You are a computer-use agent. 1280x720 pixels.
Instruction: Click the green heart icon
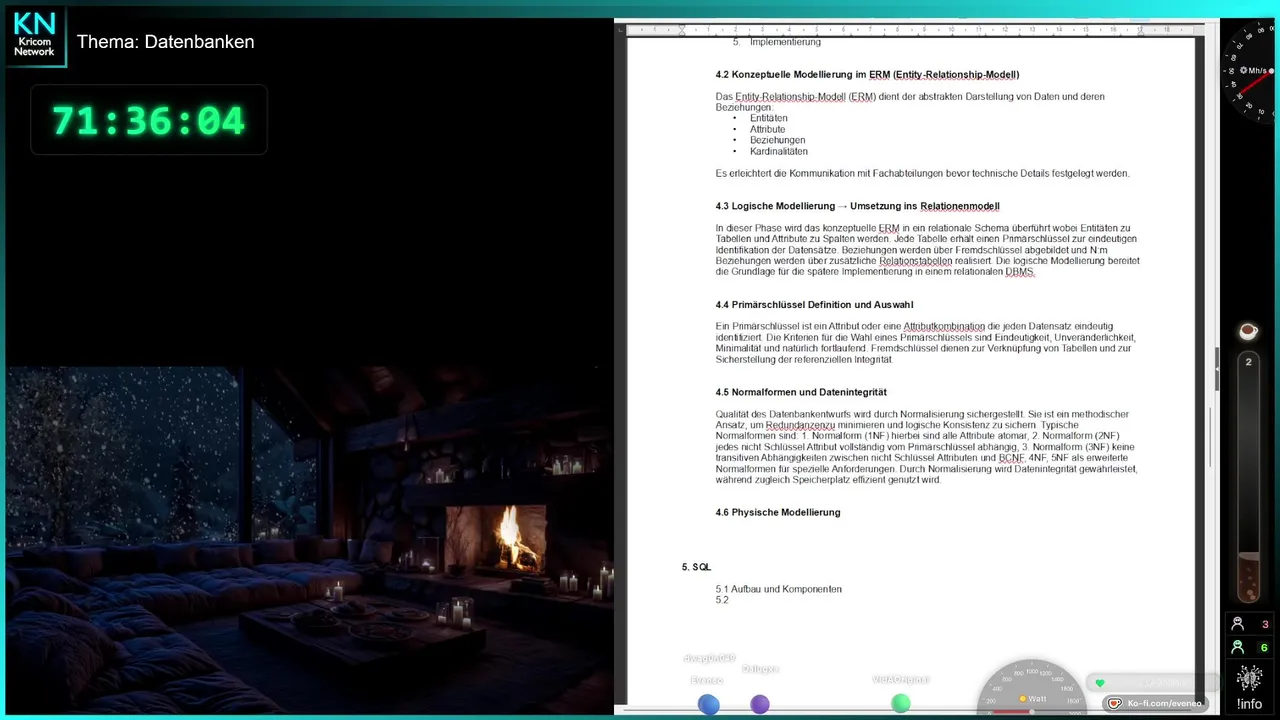[1100, 683]
